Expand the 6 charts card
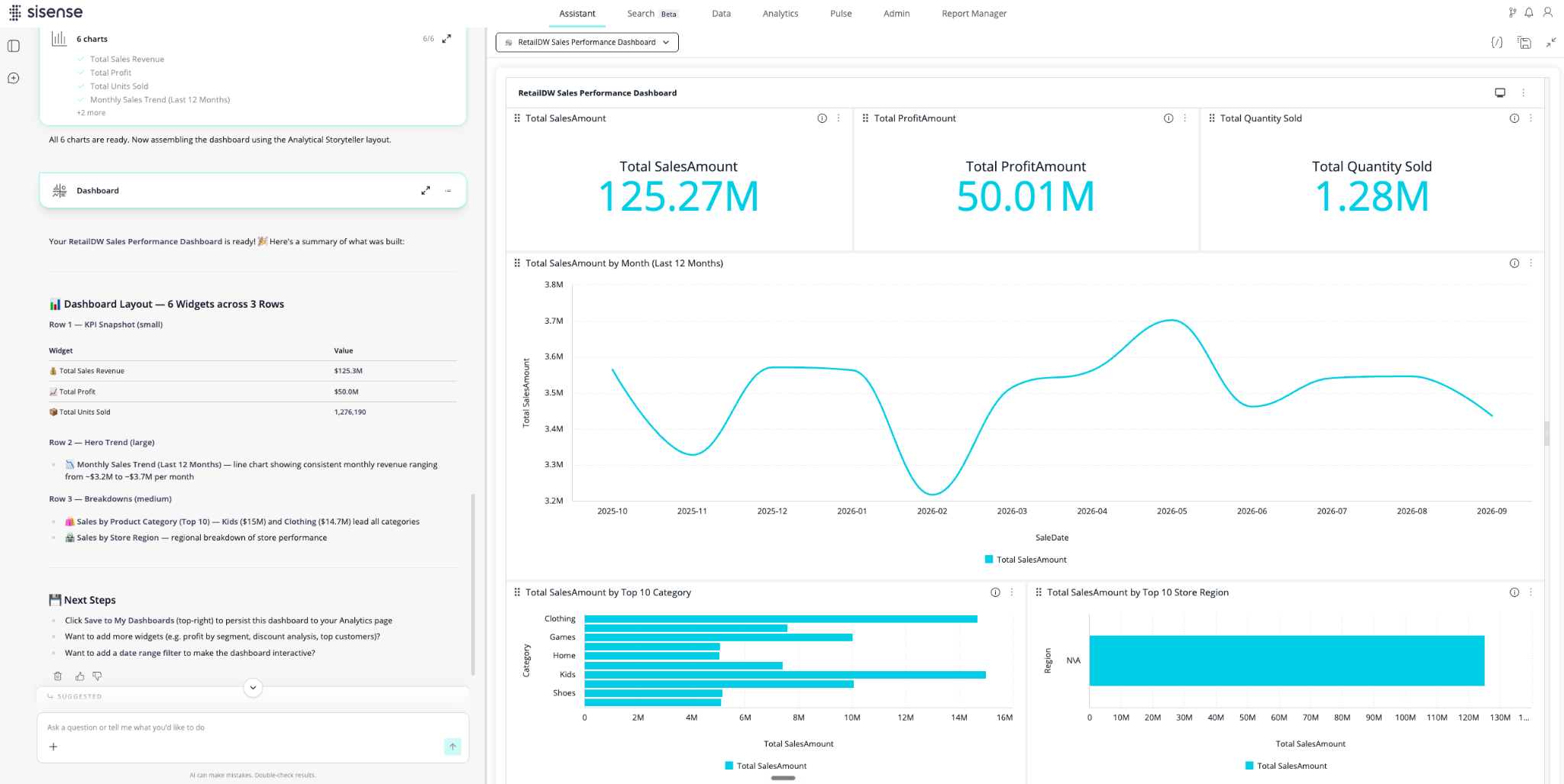 pos(447,39)
